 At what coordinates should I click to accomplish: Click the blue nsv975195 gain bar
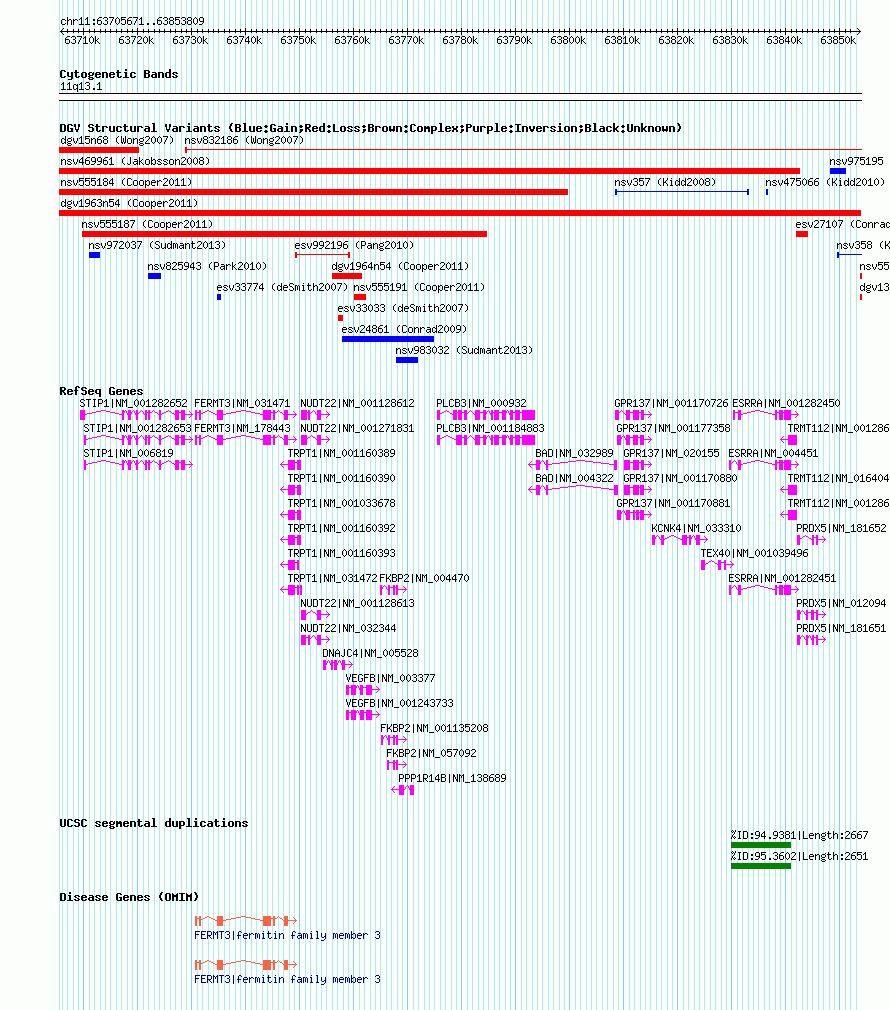[837, 171]
